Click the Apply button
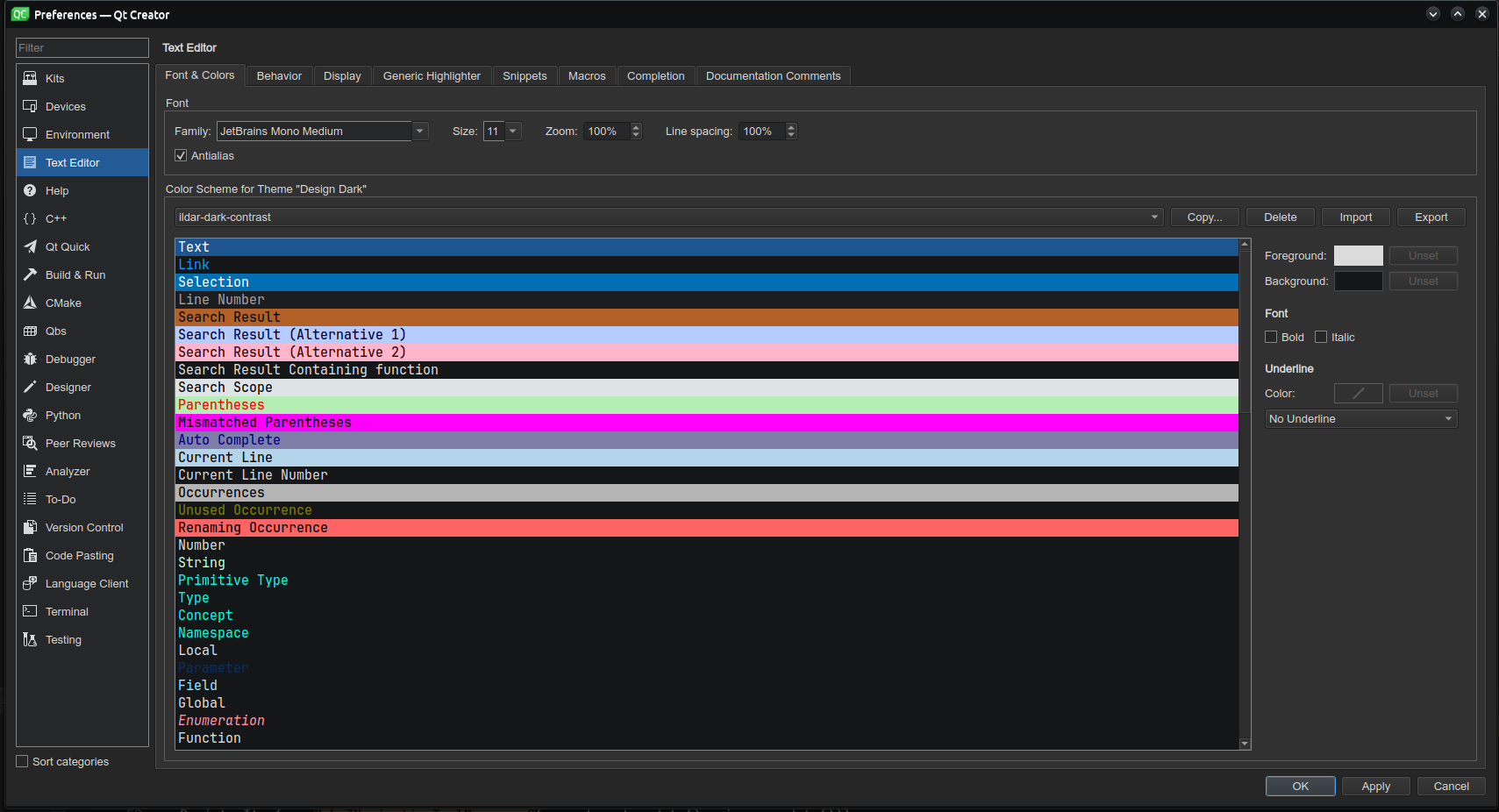The height and width of the screenshot is (812, 1499). pyautogui.click(x=1375, y=786)
